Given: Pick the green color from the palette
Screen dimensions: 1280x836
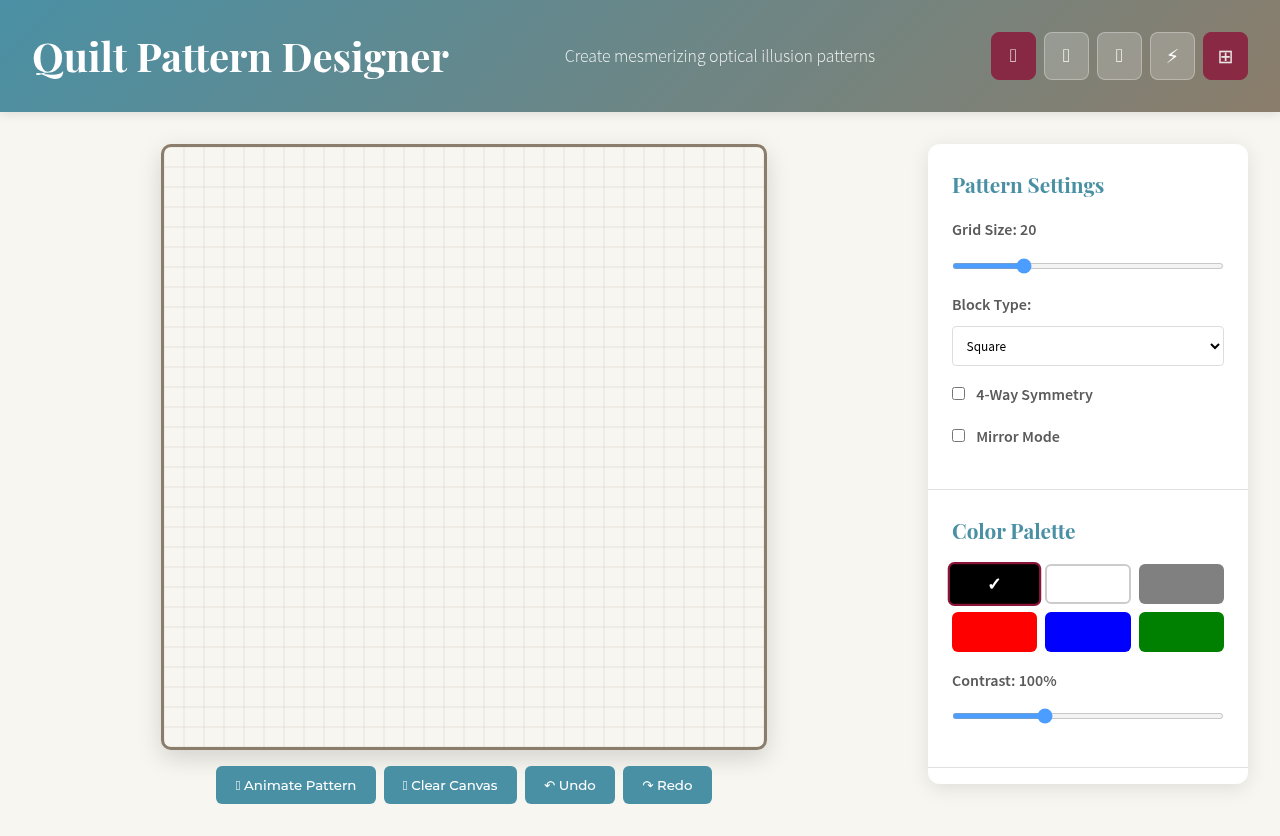Looking at the screenshot, I should 1181,631.
